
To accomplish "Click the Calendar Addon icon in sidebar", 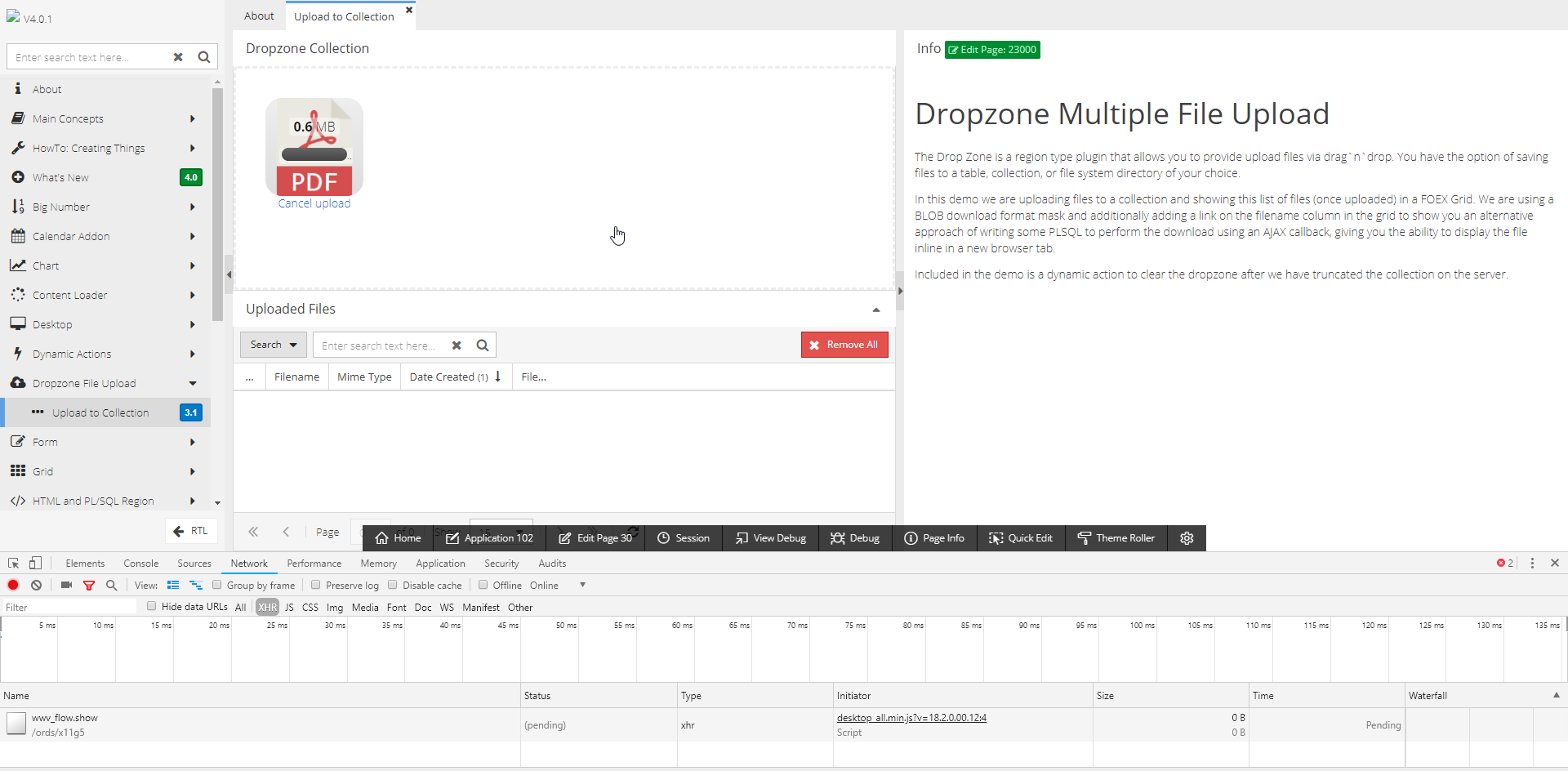I will (19, 236).
